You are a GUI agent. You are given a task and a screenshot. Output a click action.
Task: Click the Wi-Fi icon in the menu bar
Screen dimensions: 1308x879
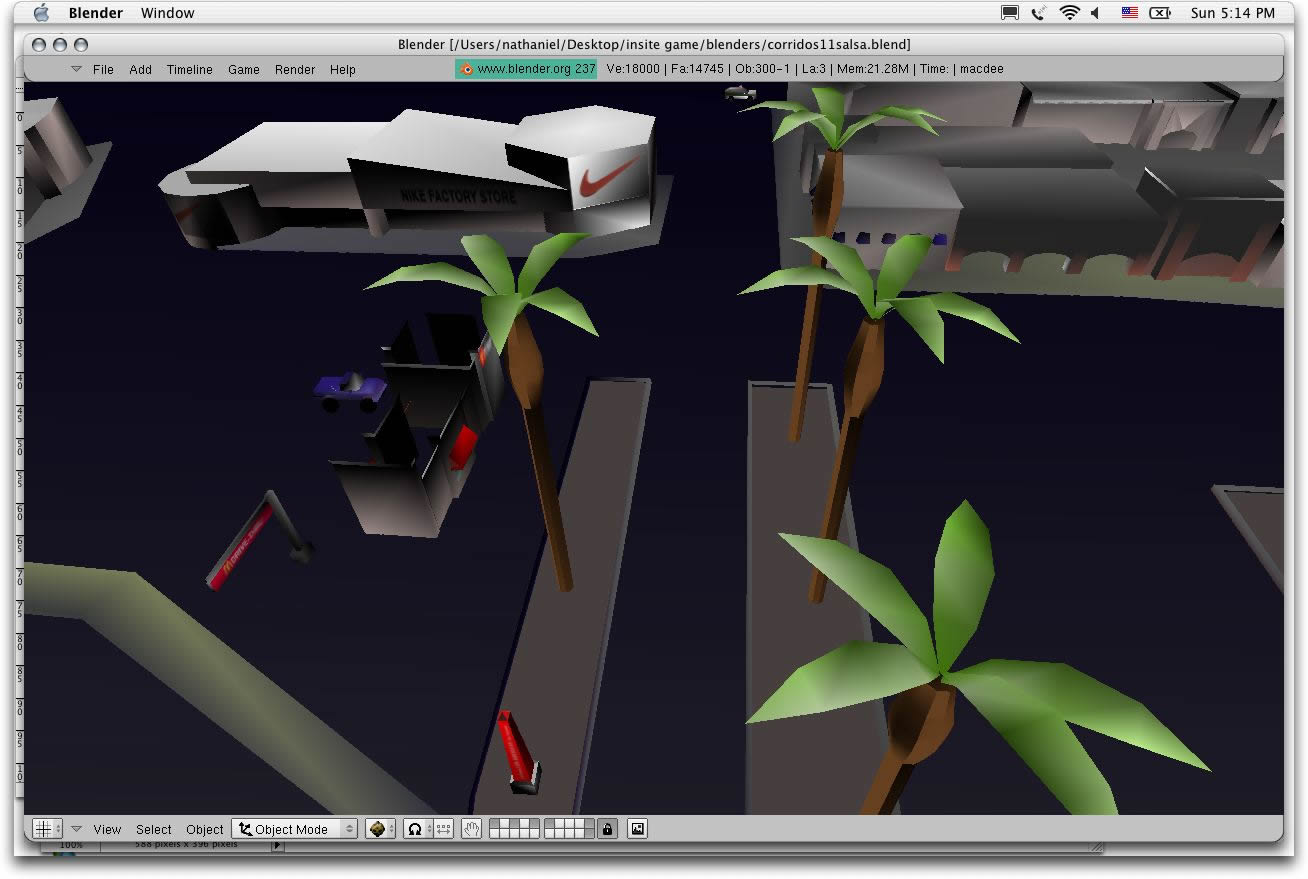(x=1069, y=13)
